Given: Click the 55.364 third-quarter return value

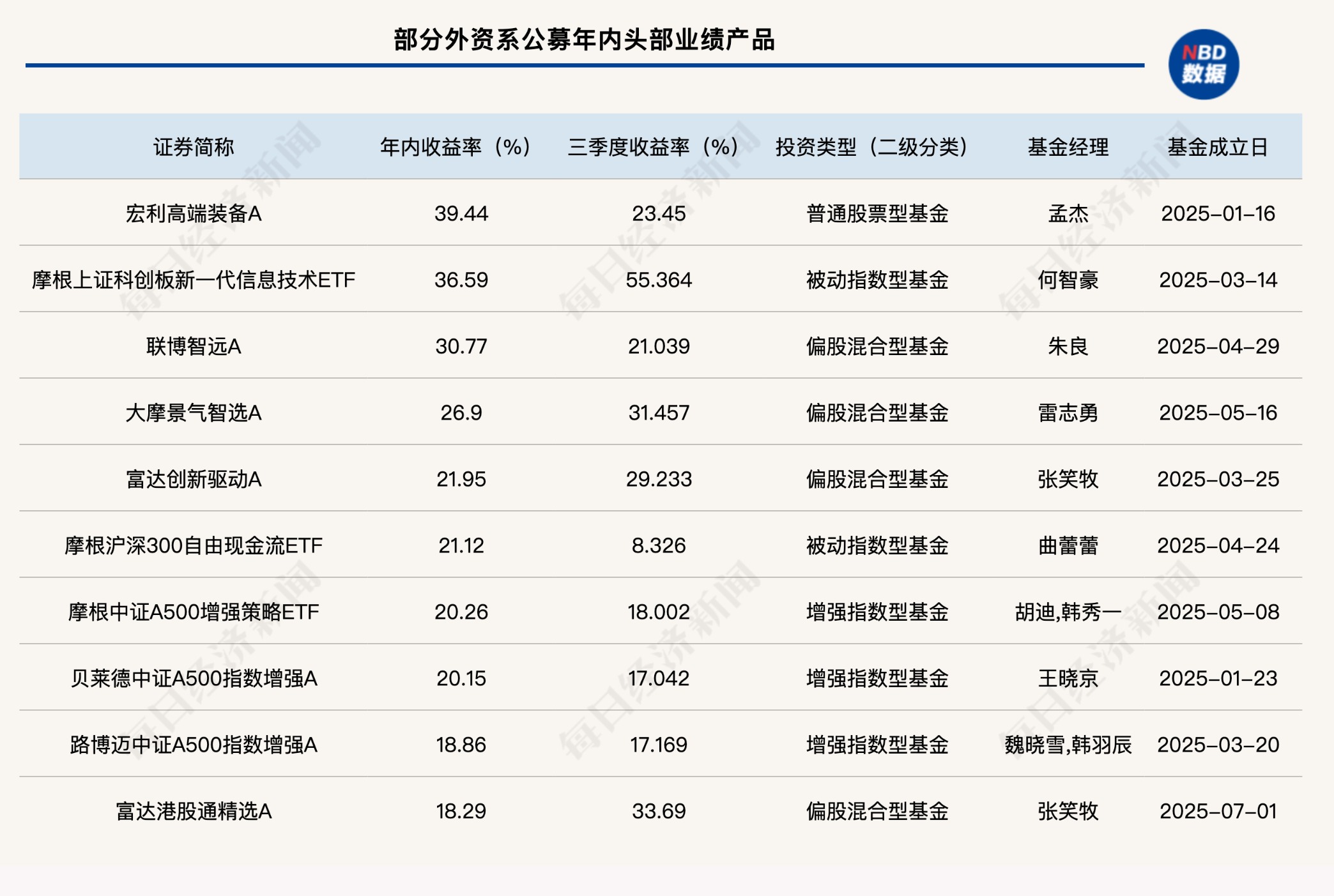Looking at the screenshot, I should coord(659,280).
